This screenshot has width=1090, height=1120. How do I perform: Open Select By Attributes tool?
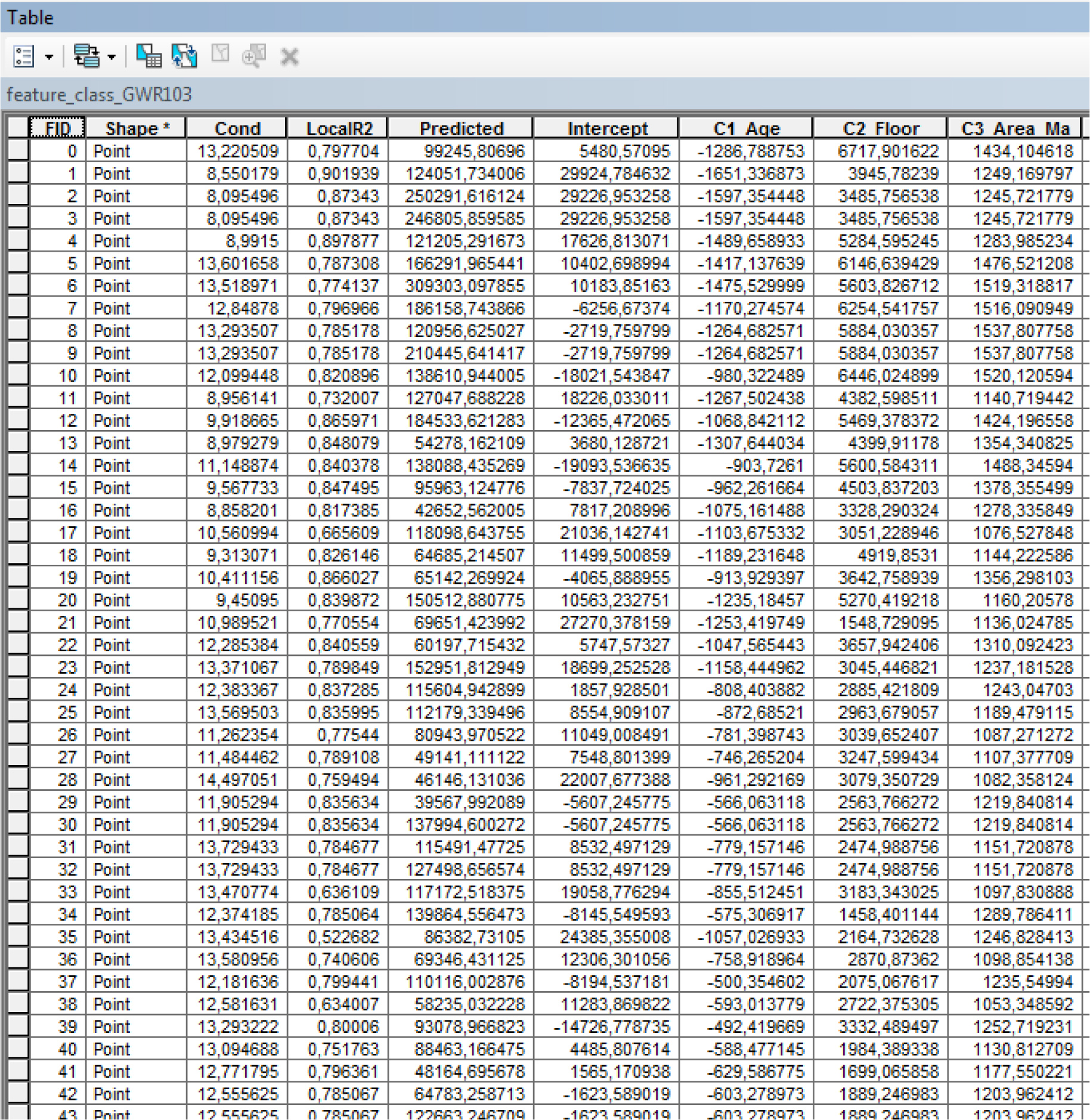(148, 57)
